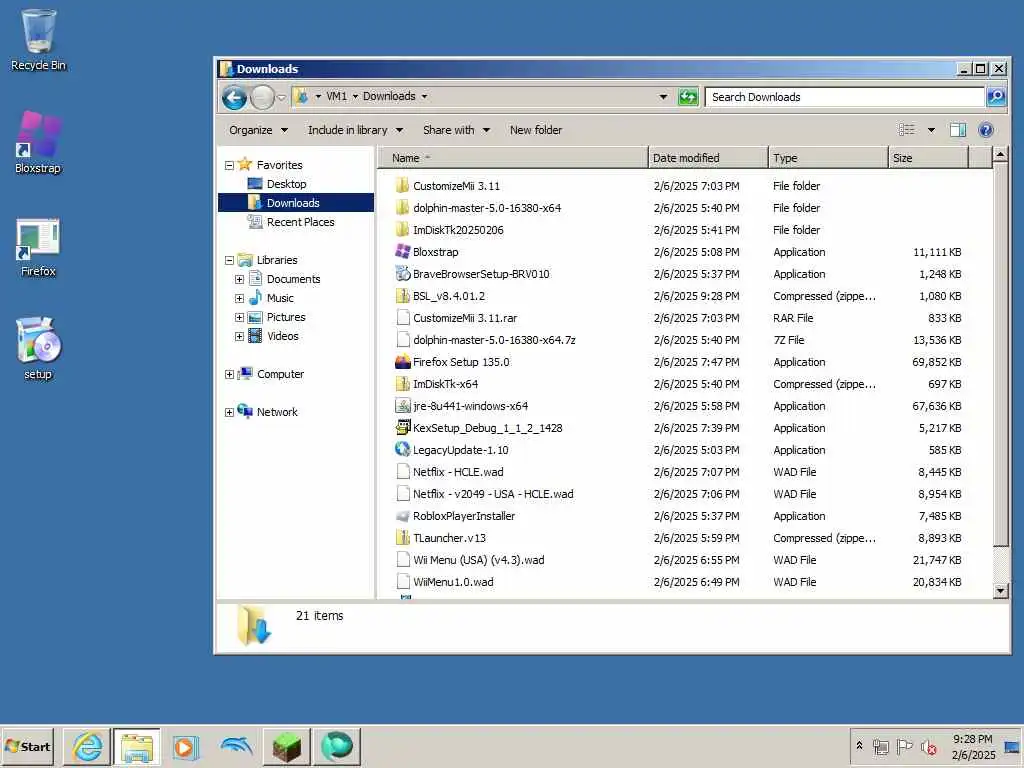Select the TLauncher.v13 zip icon
The height and width of the screenshot is (768, 1024).
(403, 537)
